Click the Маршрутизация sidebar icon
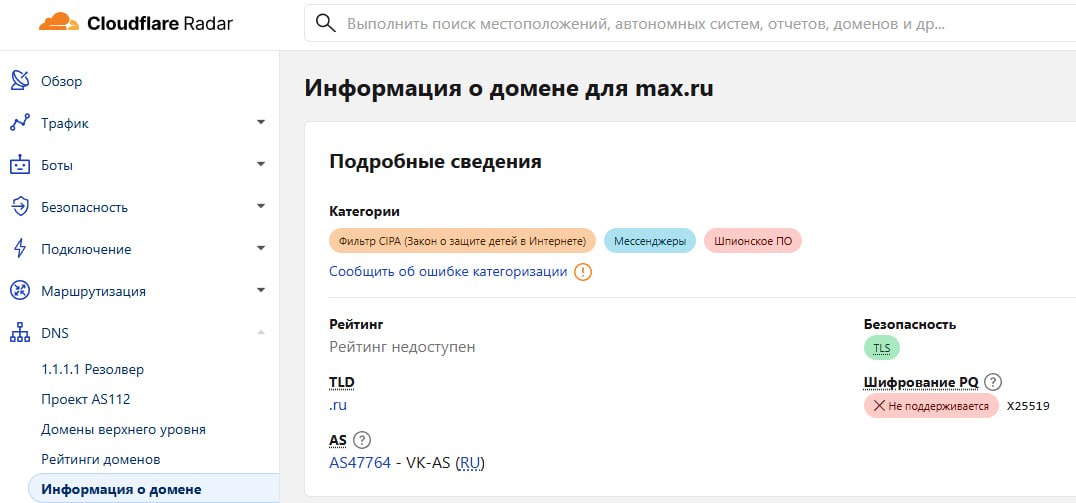 coord(20,291)
